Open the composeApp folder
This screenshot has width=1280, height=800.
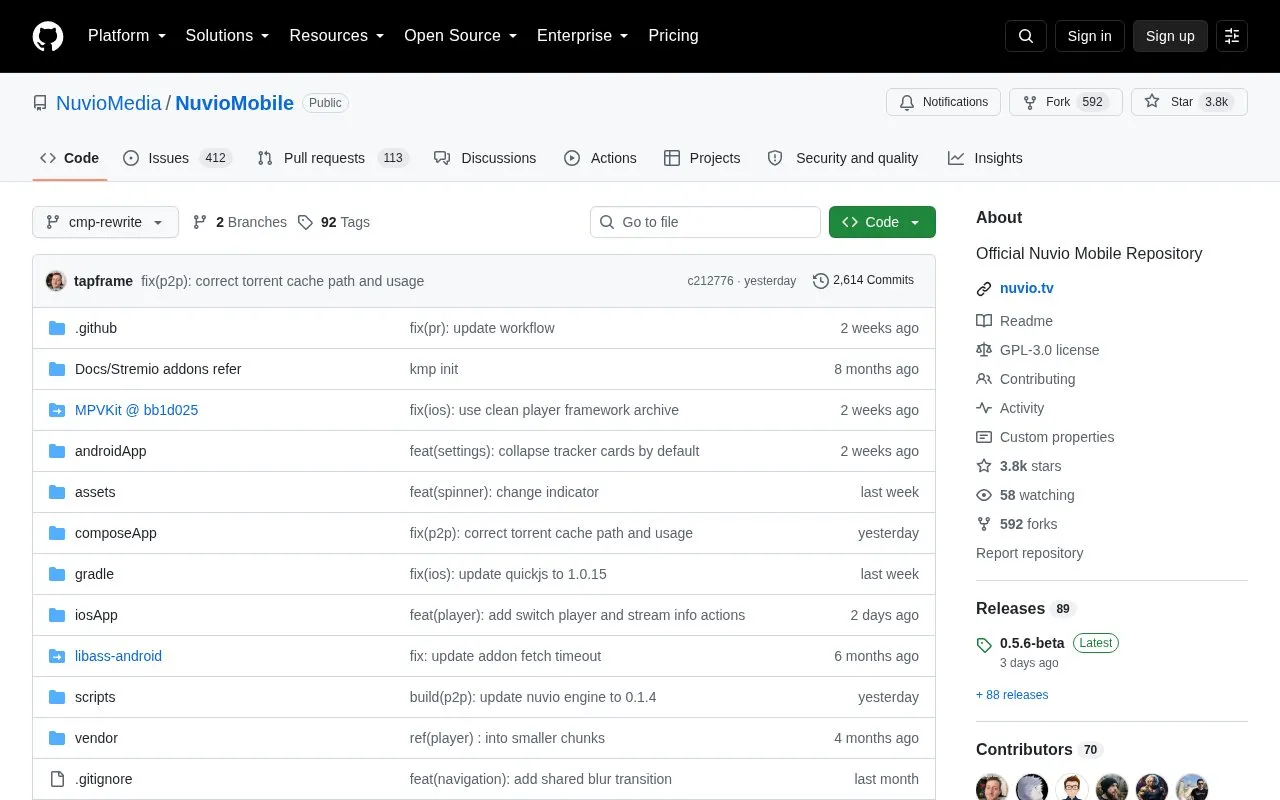(116, 533)
